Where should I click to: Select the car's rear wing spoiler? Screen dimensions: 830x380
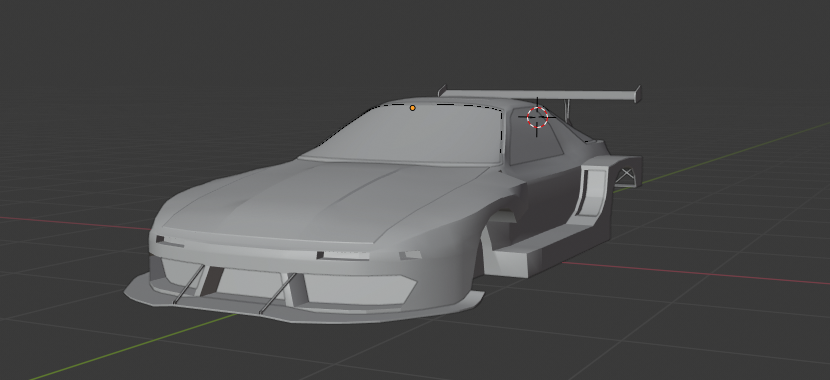pos(540,94)
